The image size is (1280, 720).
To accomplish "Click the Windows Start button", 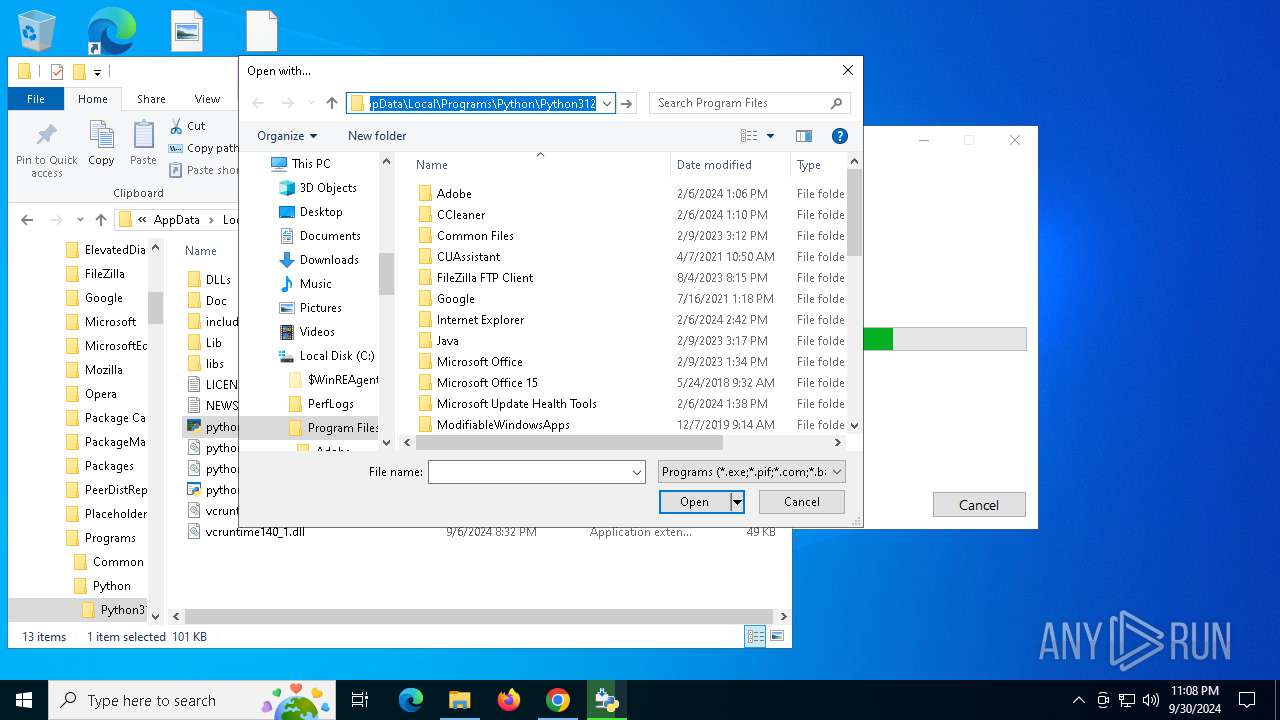I will coord(24,700).
